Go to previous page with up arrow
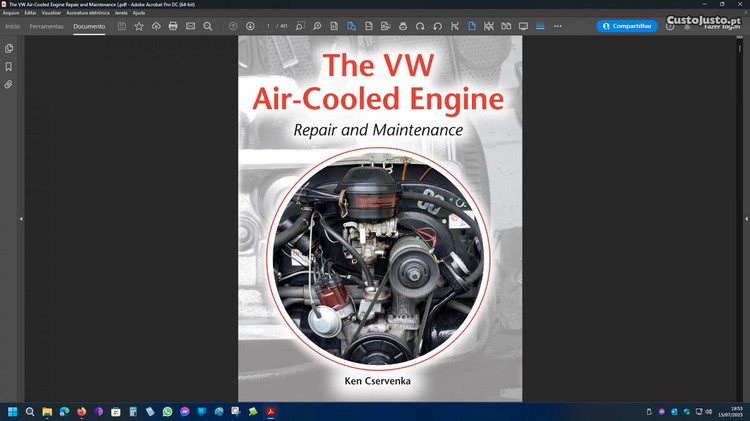 [233, 26]
